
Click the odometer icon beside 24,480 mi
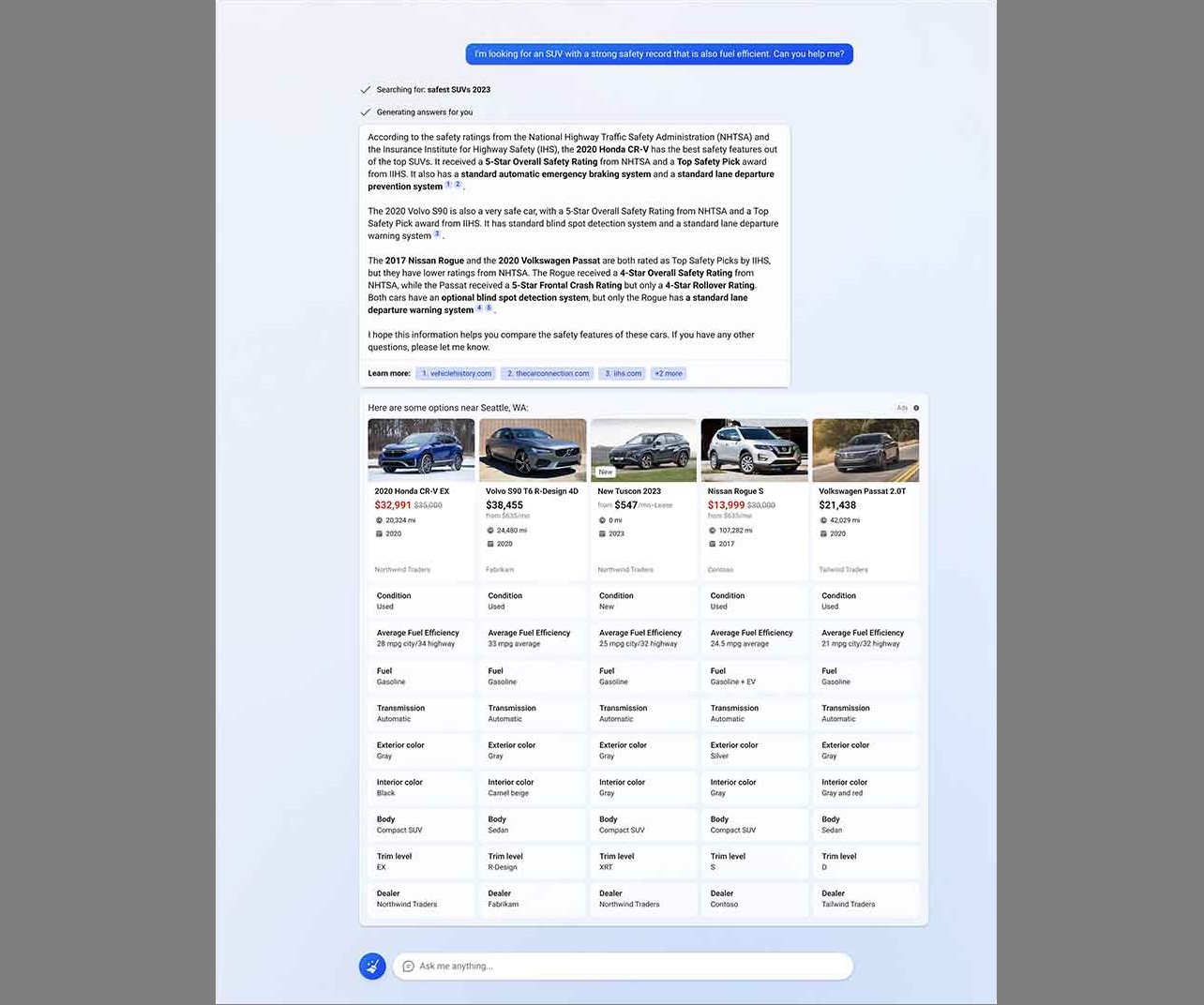point(489,531)
